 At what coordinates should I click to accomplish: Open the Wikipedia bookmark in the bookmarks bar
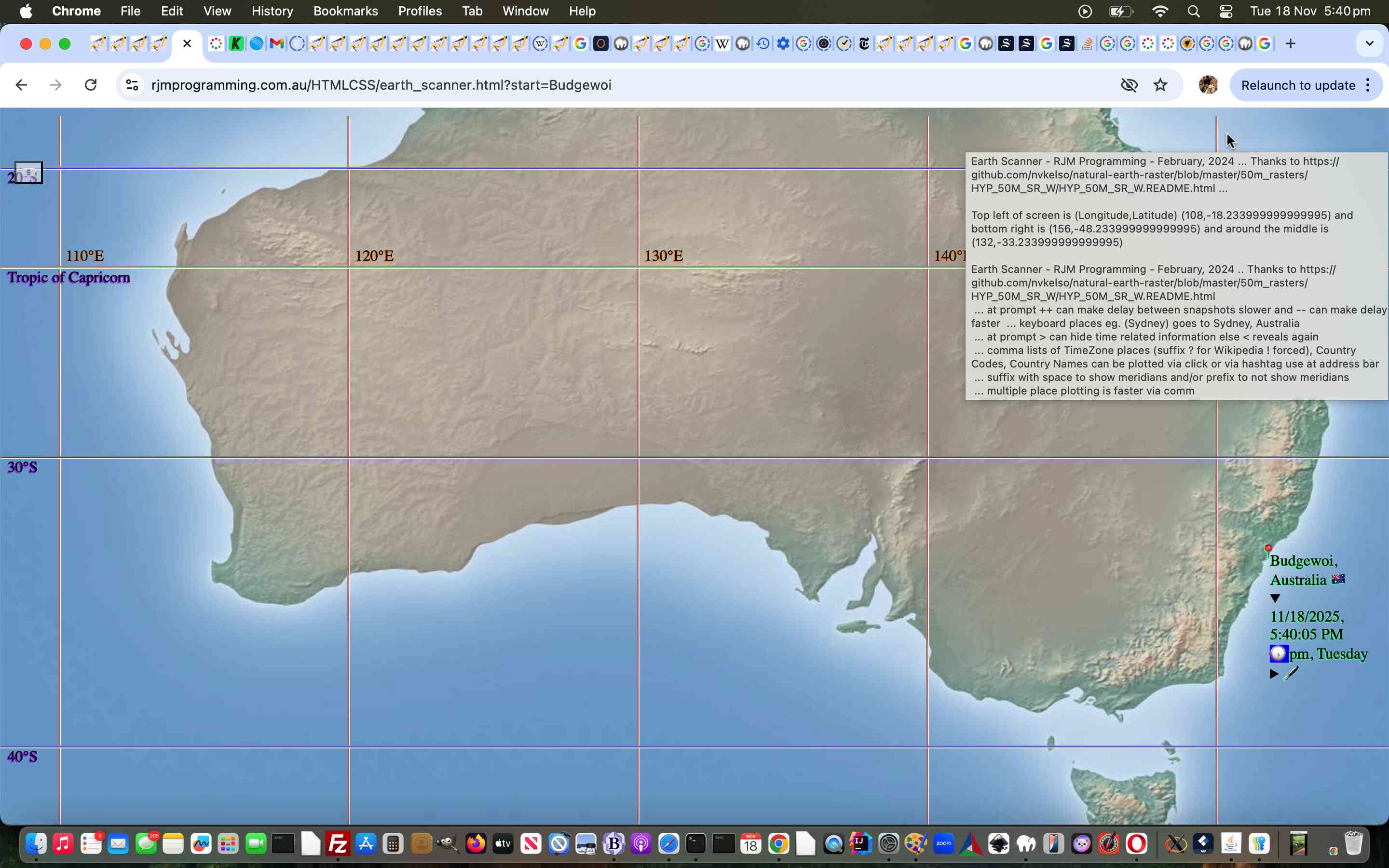point(722,43)
